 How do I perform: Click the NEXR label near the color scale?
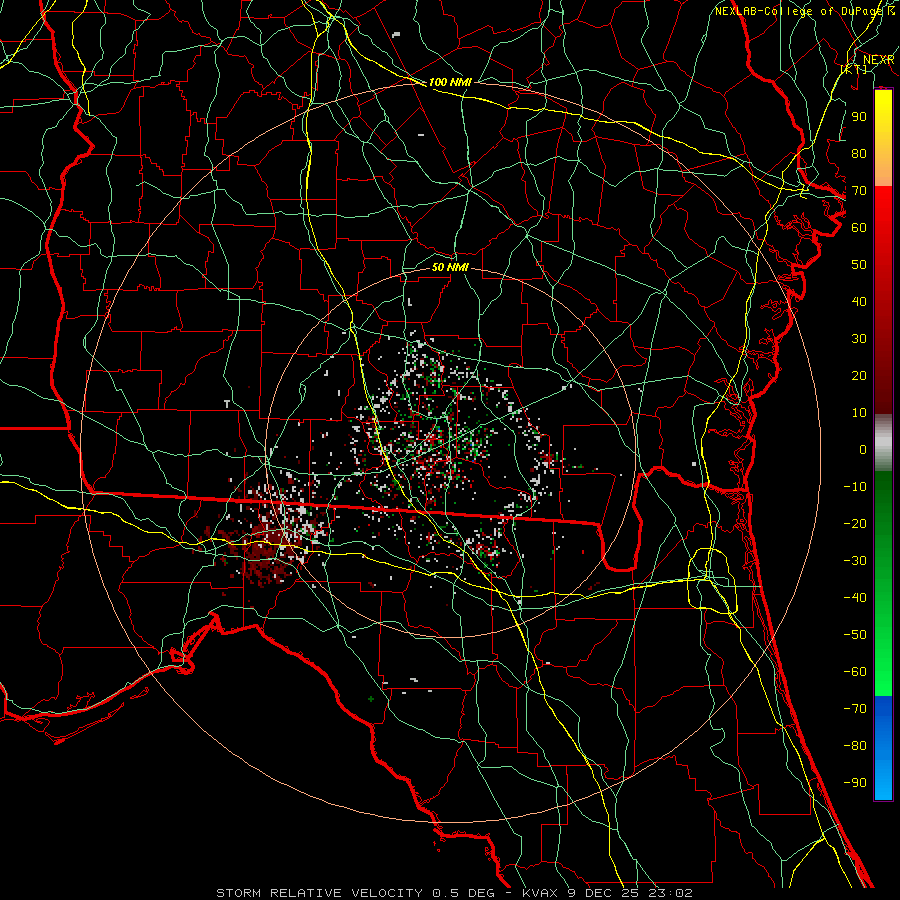878,60
